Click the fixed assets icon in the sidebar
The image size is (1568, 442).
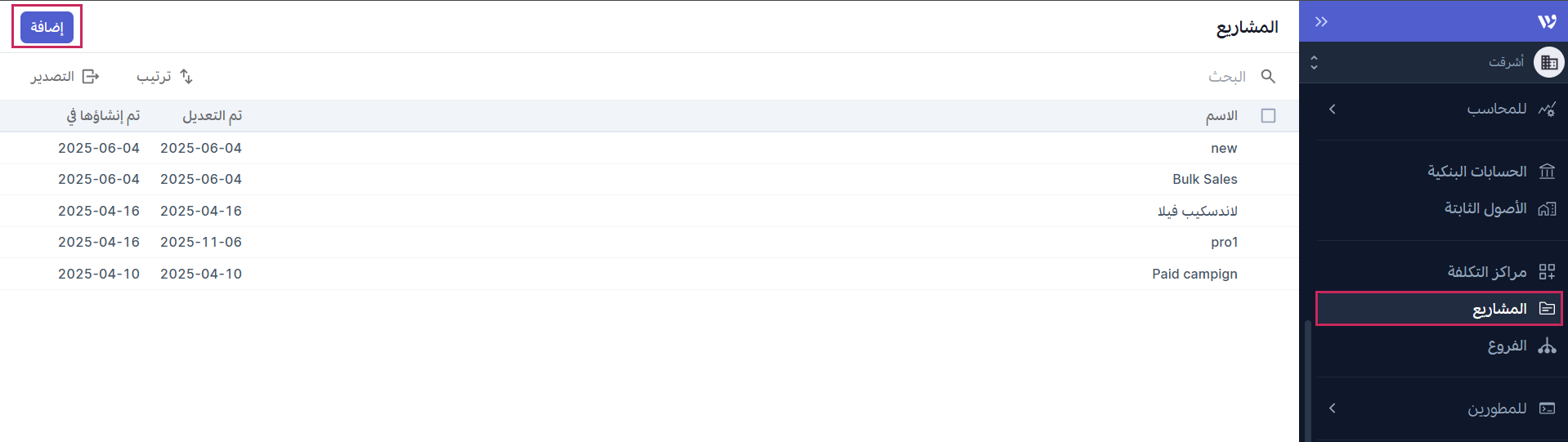click(x=1547, y=209)
